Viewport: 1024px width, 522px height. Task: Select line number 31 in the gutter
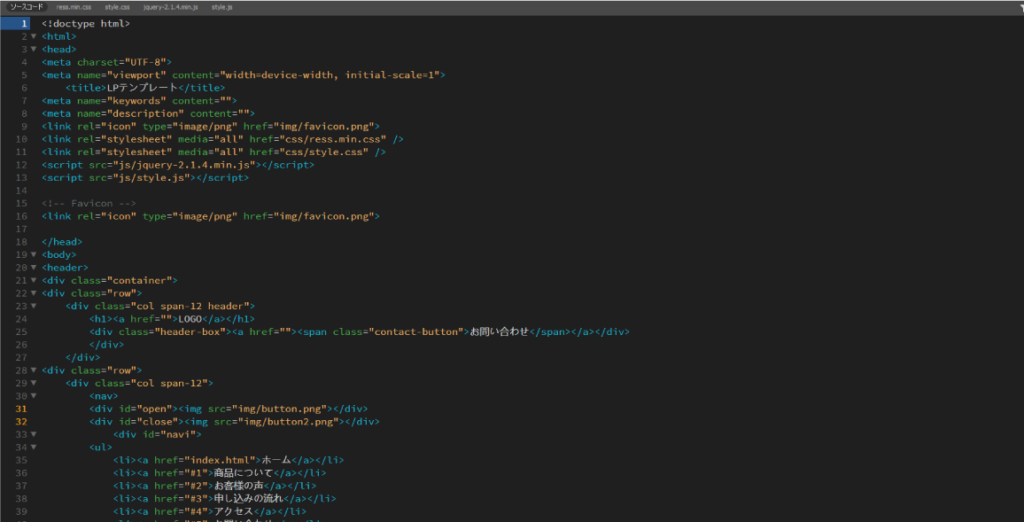click(x=22, y=408)
